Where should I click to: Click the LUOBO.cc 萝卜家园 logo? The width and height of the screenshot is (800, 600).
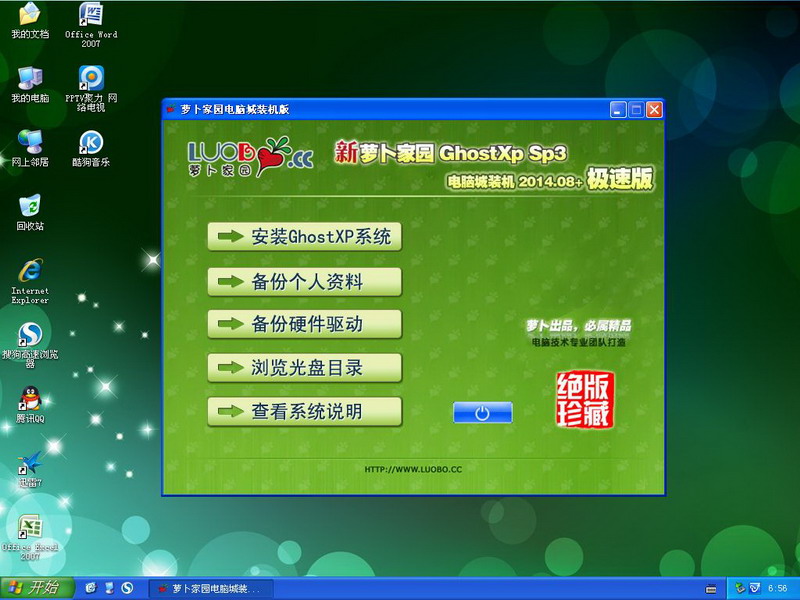pos(250,157)
